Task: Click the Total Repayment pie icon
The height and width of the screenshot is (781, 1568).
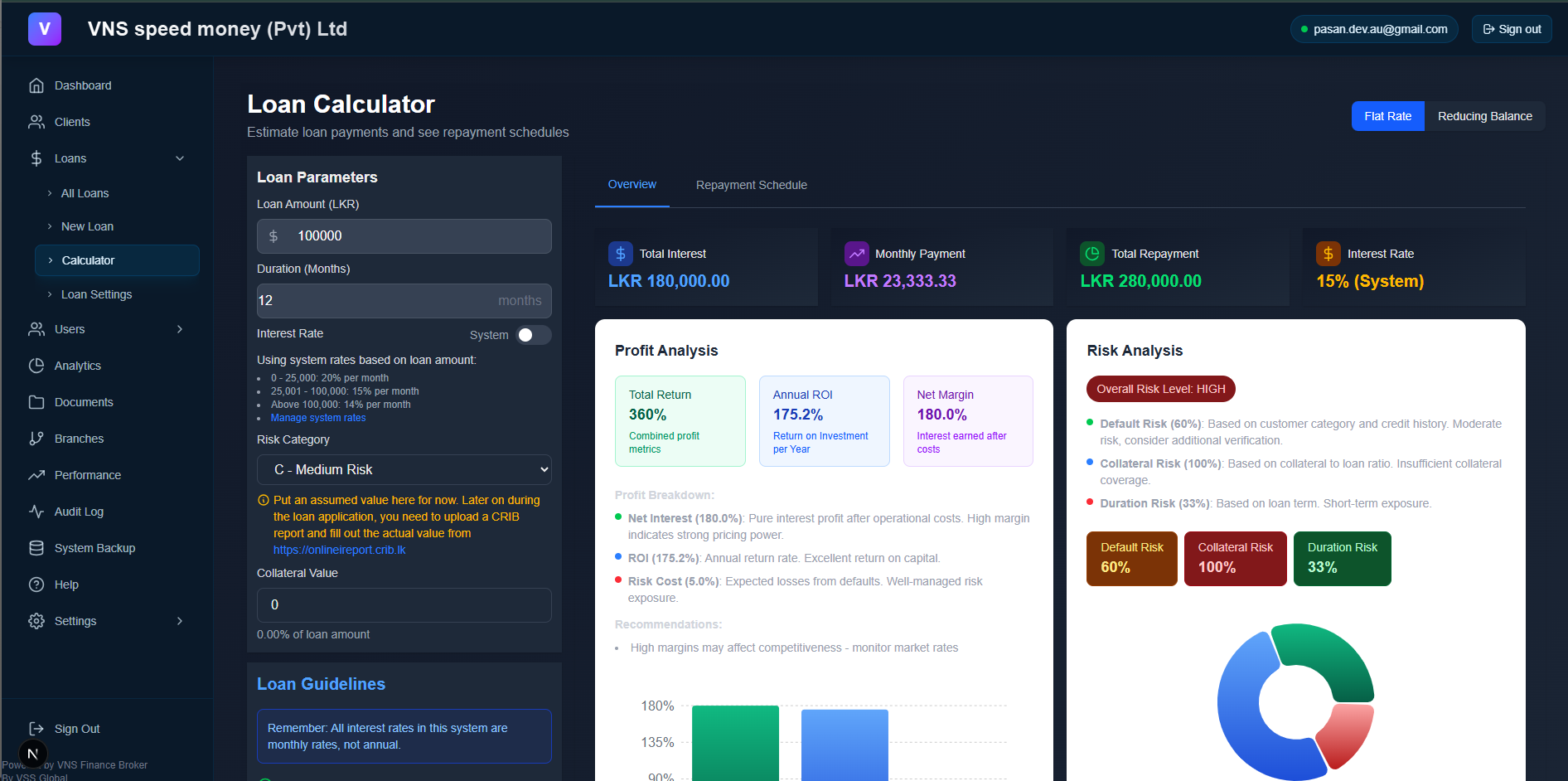Action: coord(1093,254)
